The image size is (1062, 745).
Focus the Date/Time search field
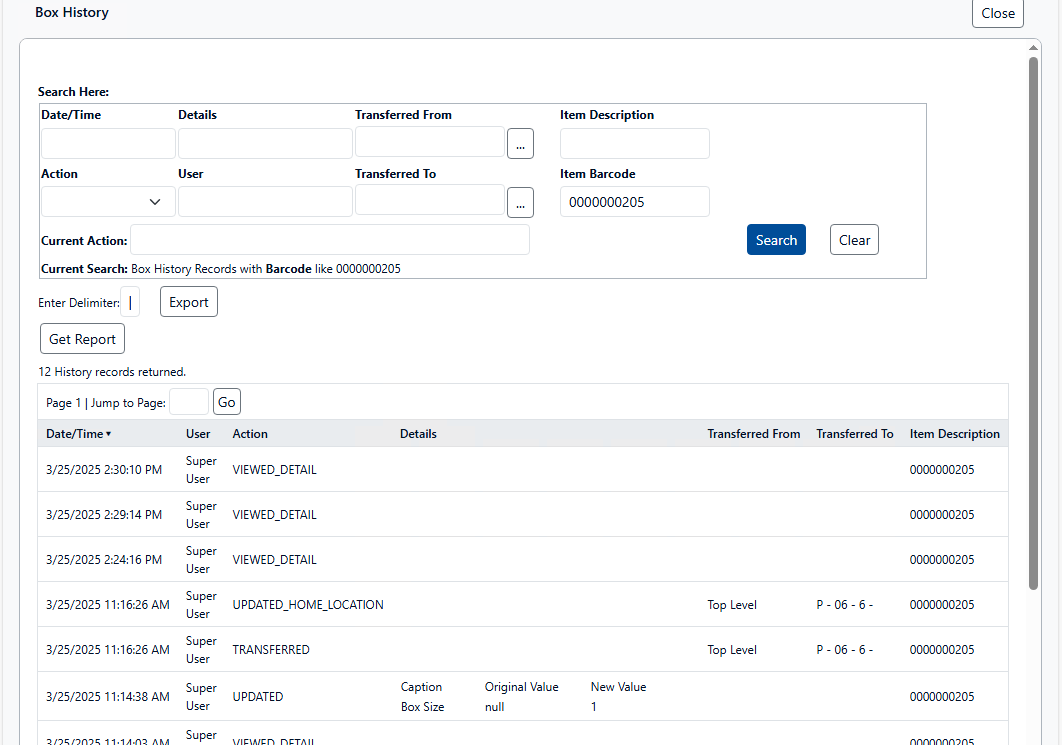tap(108, 143)
